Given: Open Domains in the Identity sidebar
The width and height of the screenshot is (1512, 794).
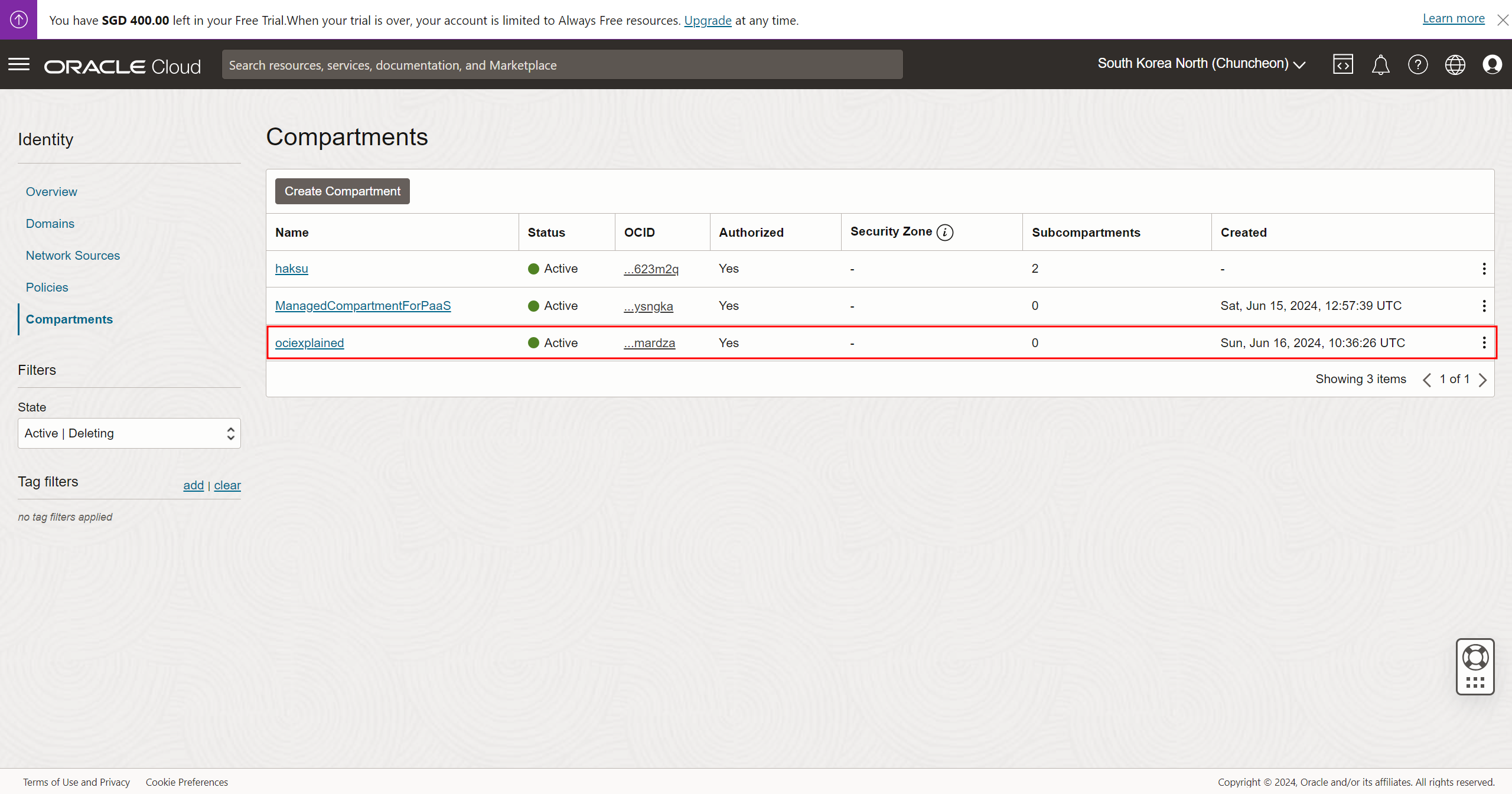Looking at the screenshot, I should coord(50,224).
